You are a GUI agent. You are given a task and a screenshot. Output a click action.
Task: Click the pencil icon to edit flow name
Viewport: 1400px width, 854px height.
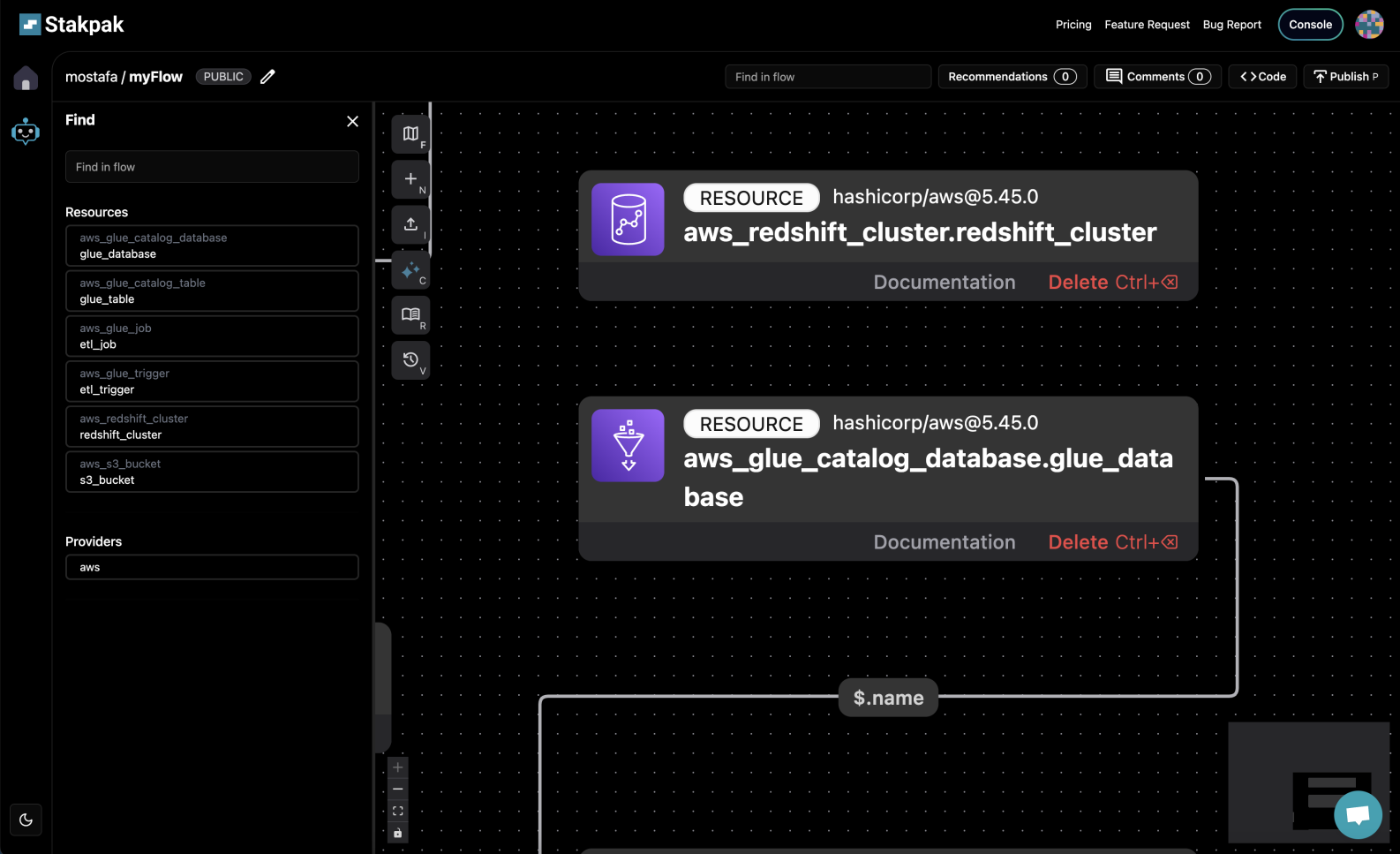(267, 77)
